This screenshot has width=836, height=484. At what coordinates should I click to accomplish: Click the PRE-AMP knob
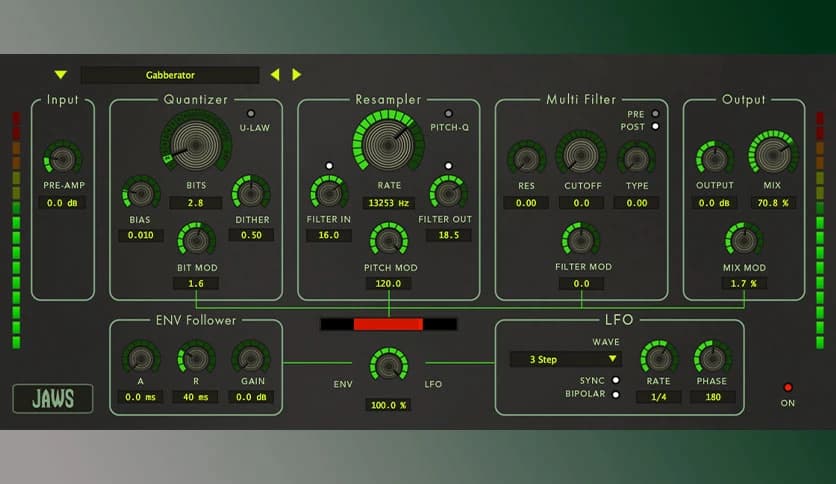(63, 158)
